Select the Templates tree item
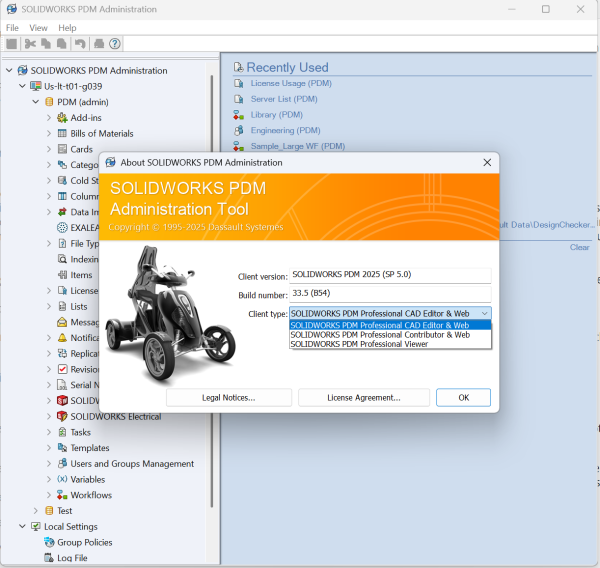The image size is (600, 568). (x=90, y=448)
